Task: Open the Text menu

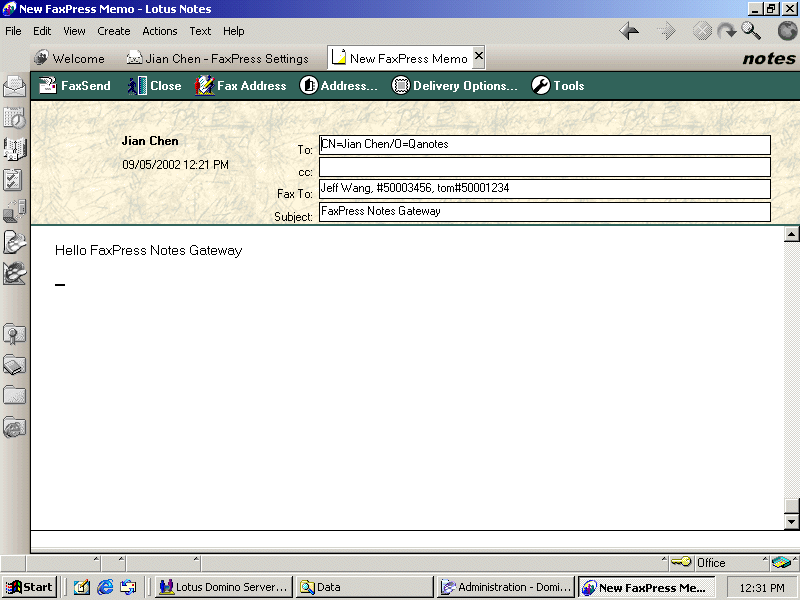Action: coord(200,31)
